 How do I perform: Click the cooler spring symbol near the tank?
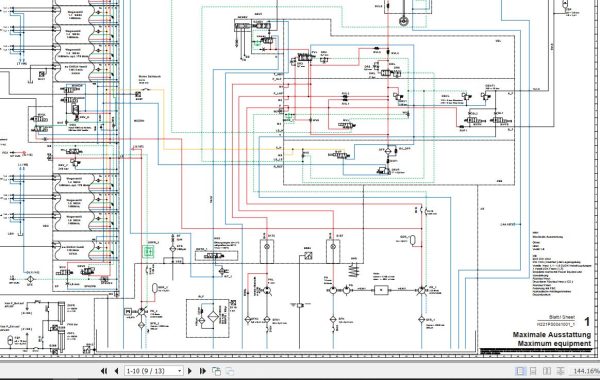click(x=354, y=271)
